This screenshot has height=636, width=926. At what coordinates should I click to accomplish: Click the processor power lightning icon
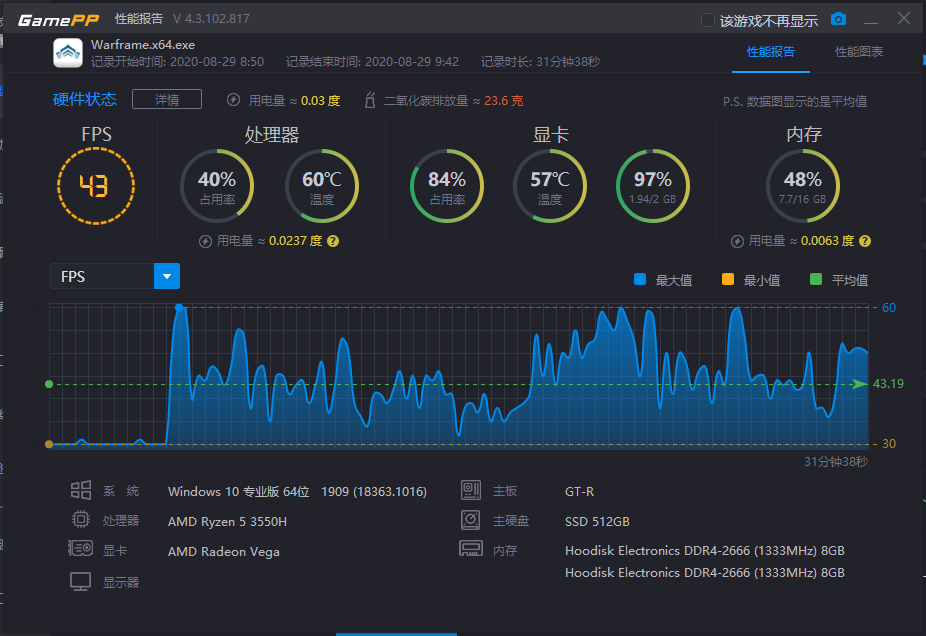click(205, 241)
